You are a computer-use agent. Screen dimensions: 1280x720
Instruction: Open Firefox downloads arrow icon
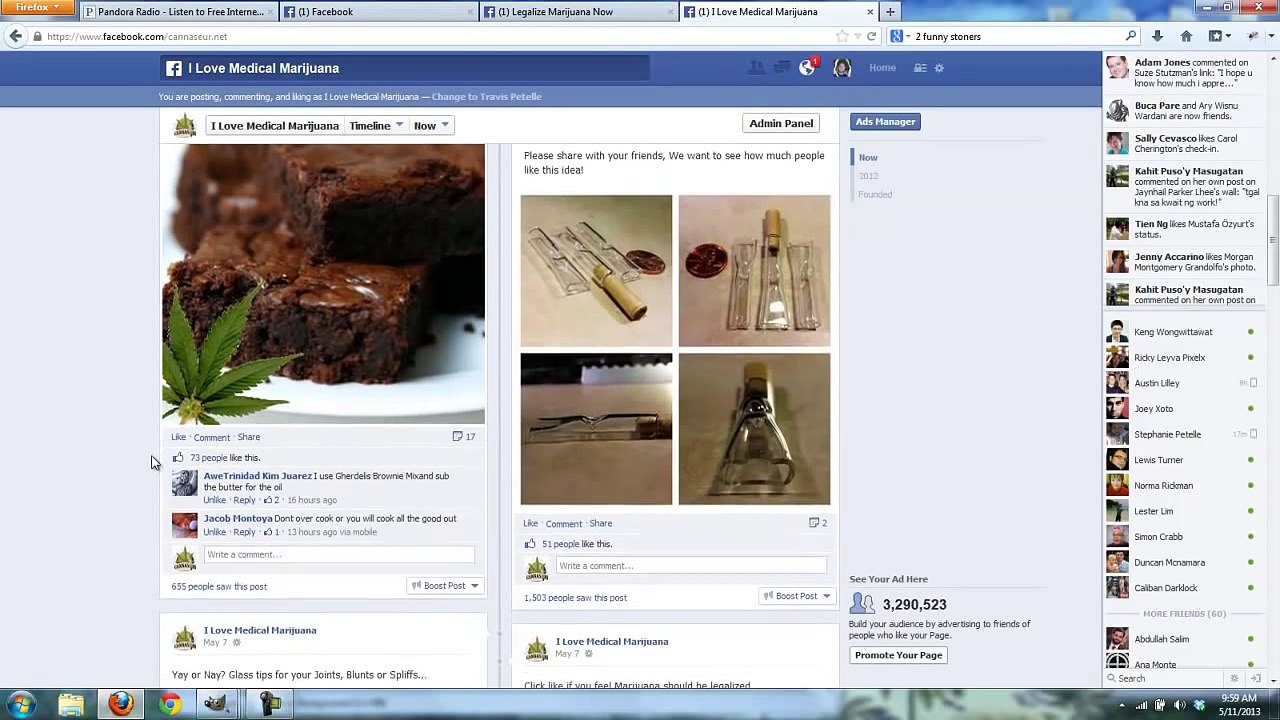click(x=1157, y=36)
